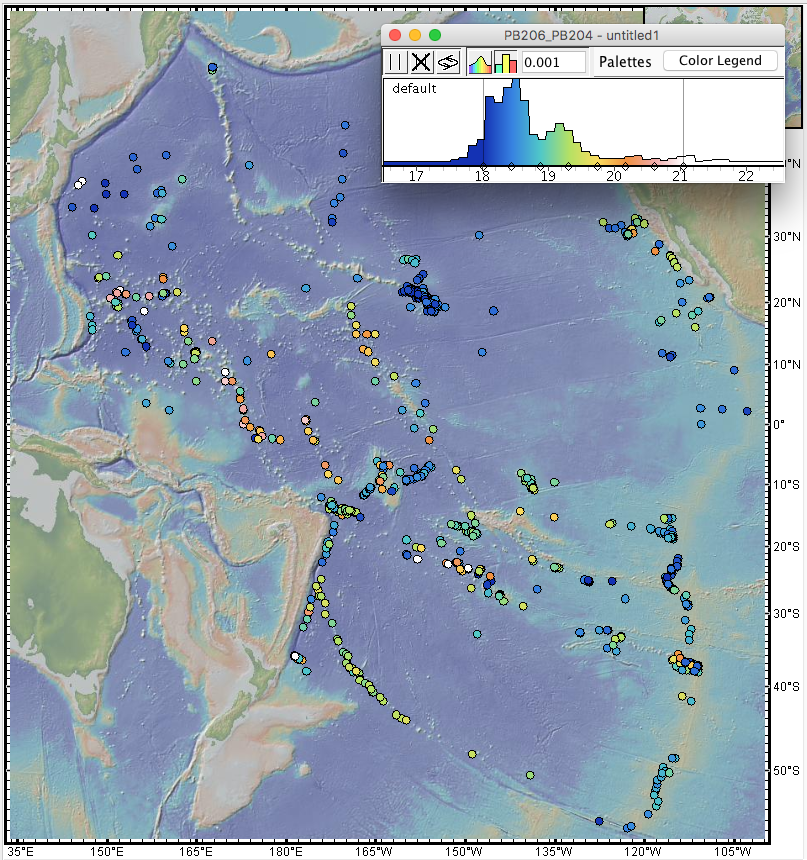The height and width of the screenshot is (860, 807).
Task: Click the color control diamond at 18
Action: (483, 166)
